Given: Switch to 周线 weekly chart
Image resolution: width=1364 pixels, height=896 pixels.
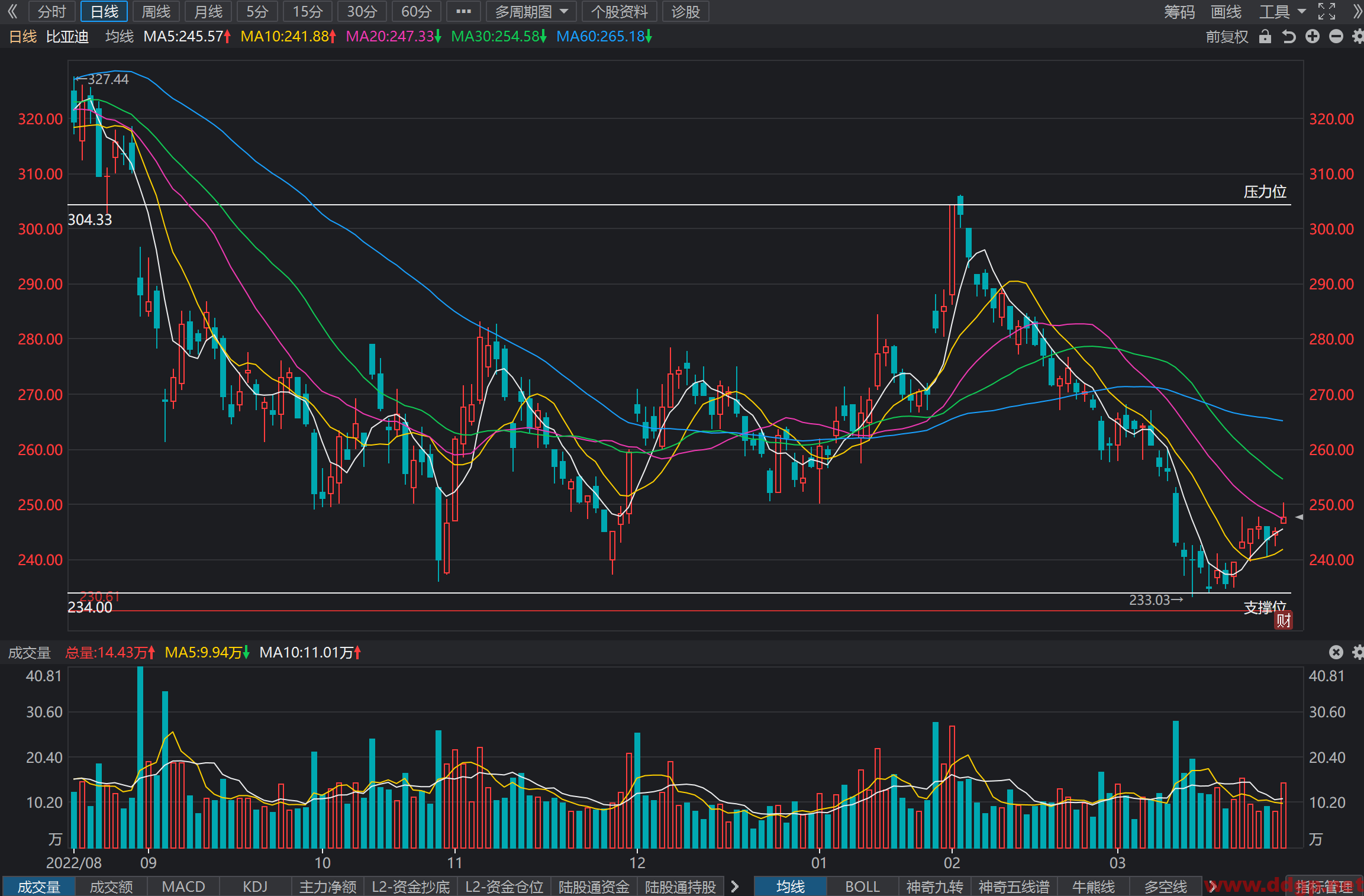Looking at the screenshot, I should pos(156,11).
